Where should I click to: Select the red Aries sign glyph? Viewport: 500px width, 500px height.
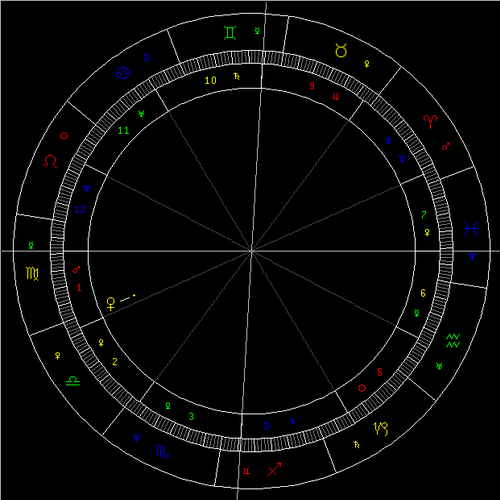(x=430, y=122)
